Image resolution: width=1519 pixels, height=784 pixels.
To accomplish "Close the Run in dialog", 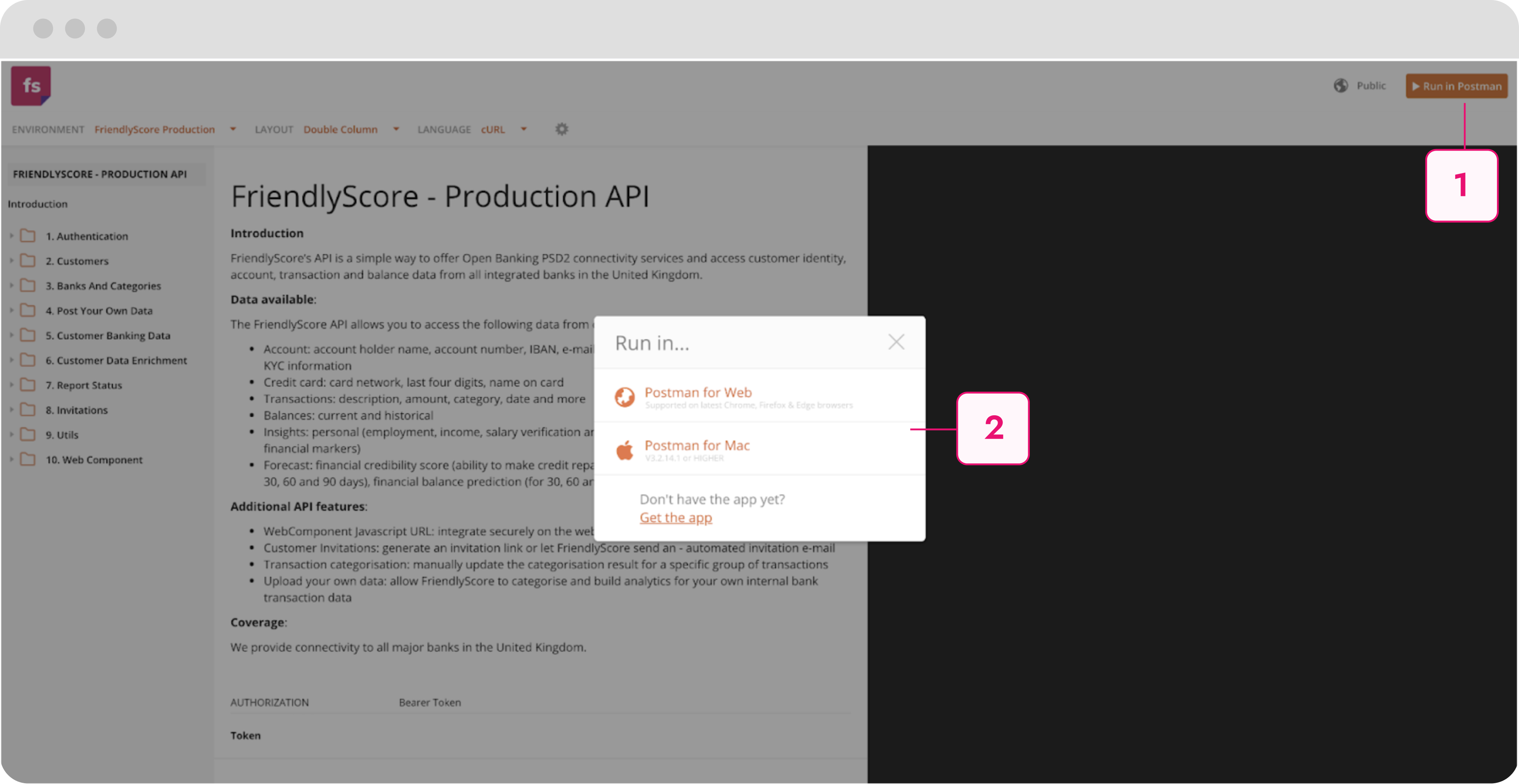I will (x=896, y=342).
